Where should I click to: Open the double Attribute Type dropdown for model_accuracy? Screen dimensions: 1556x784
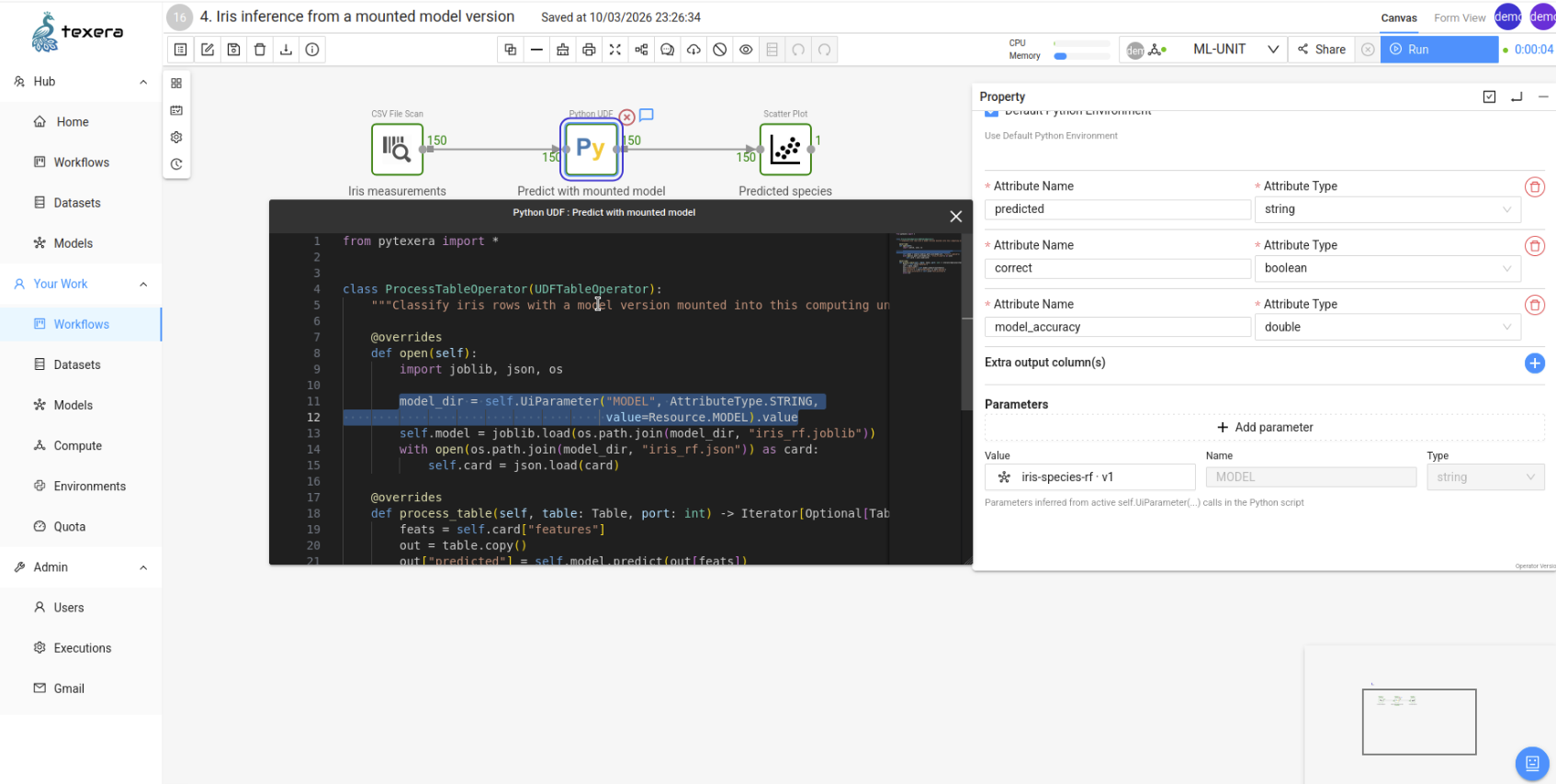(x=1387, y=327)
